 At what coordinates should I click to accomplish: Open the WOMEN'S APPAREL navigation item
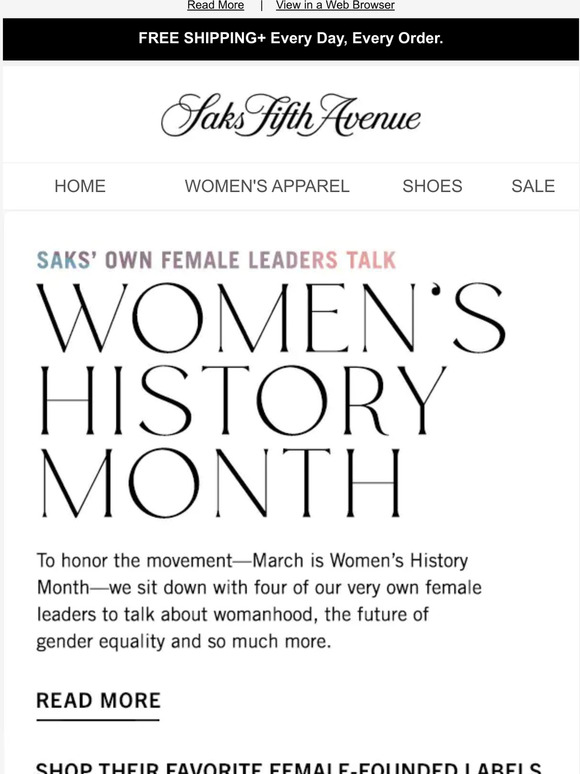tap(267, 186)
